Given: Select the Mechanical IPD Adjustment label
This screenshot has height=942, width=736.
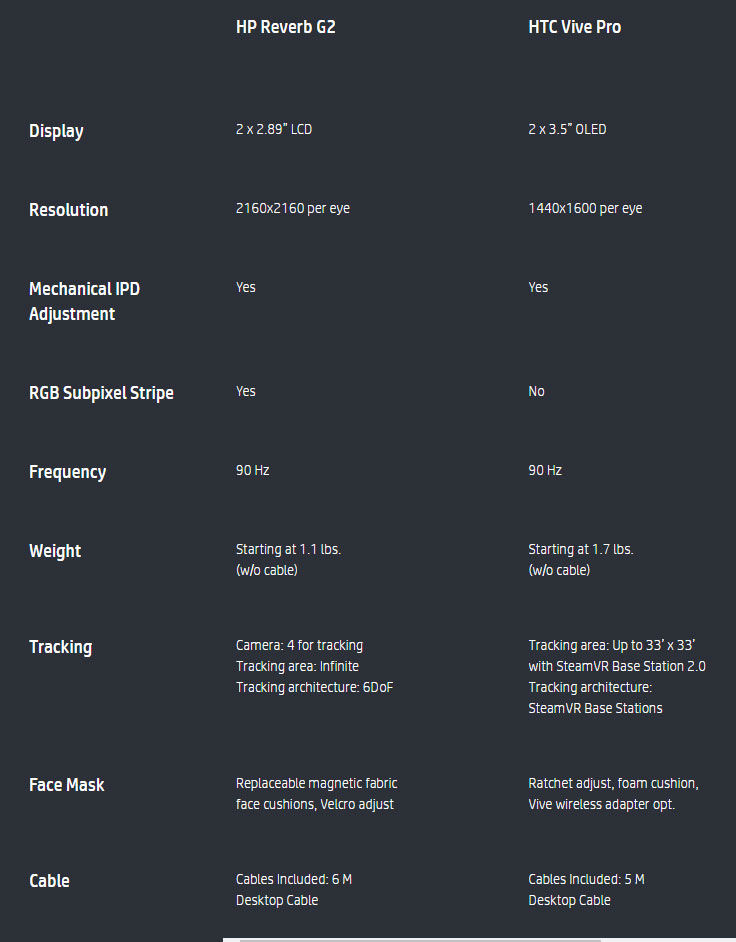Looking at the screenshot, I should click(84, 301).
